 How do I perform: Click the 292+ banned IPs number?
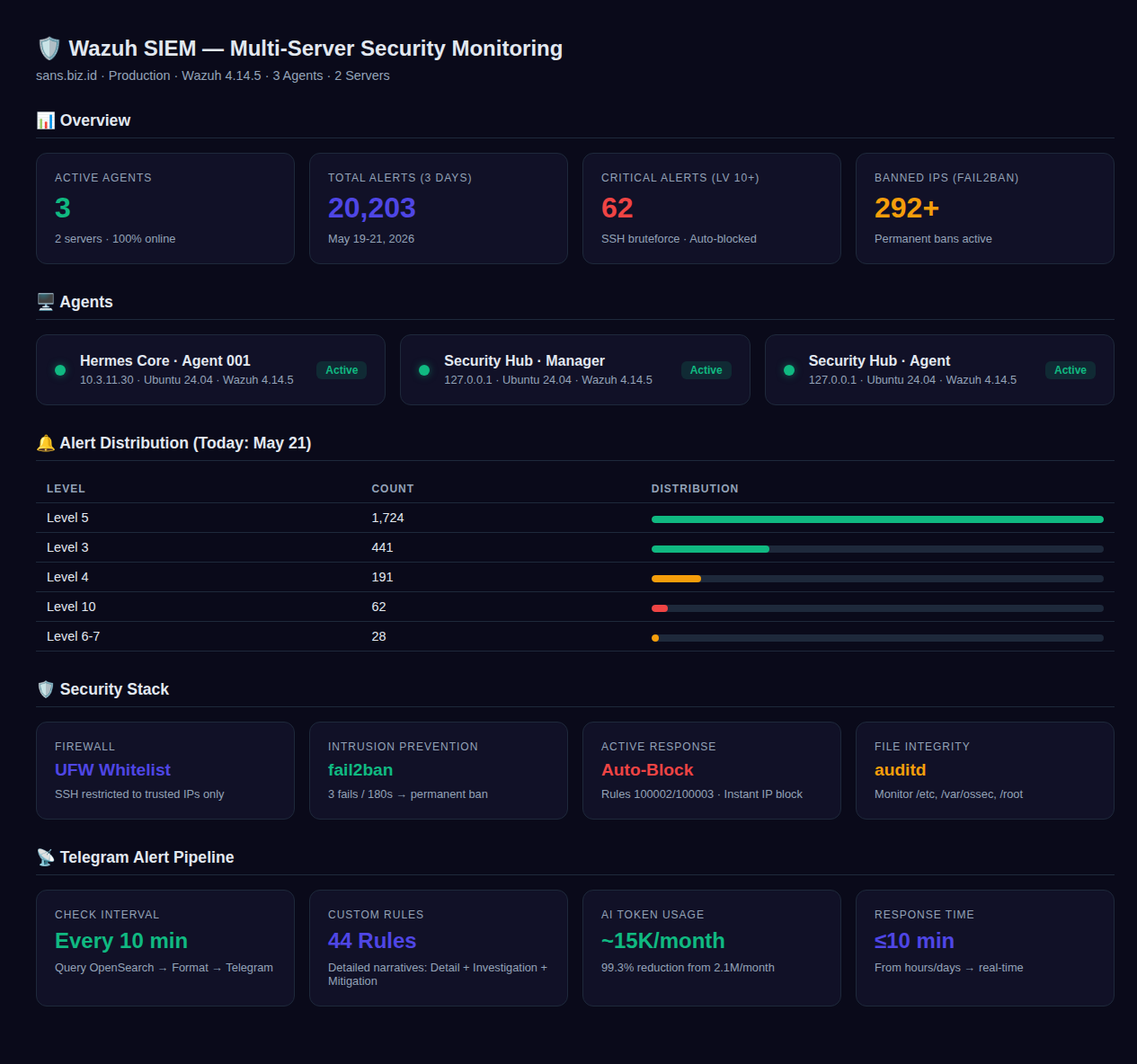907,208
